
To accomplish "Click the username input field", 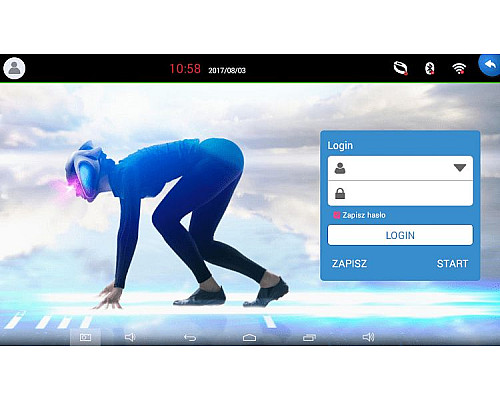I will click(x=400, y=168).
